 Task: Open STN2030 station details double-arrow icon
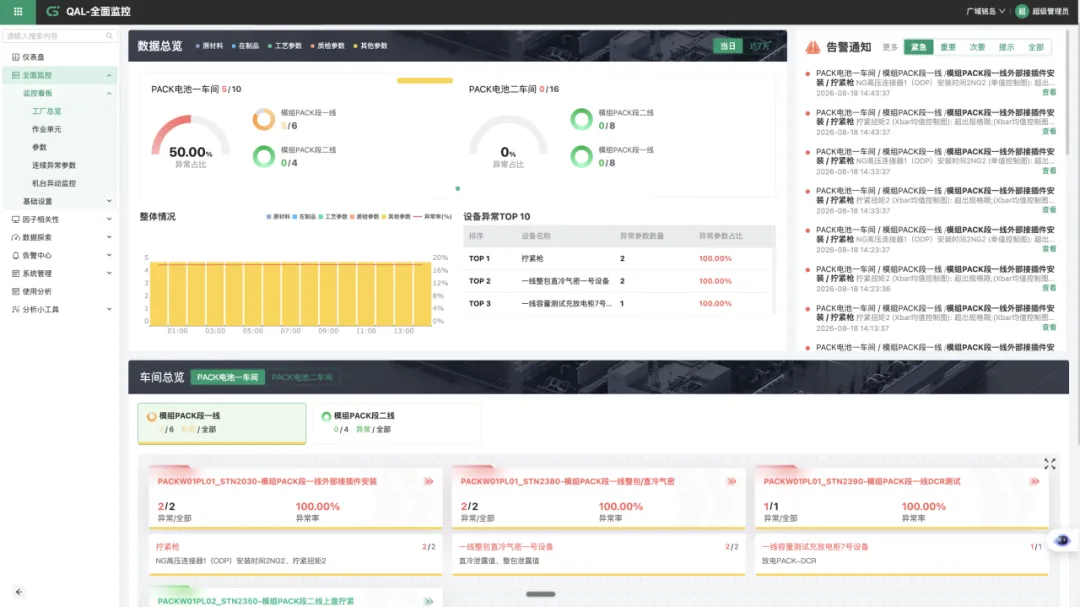(x=428, y=482)
